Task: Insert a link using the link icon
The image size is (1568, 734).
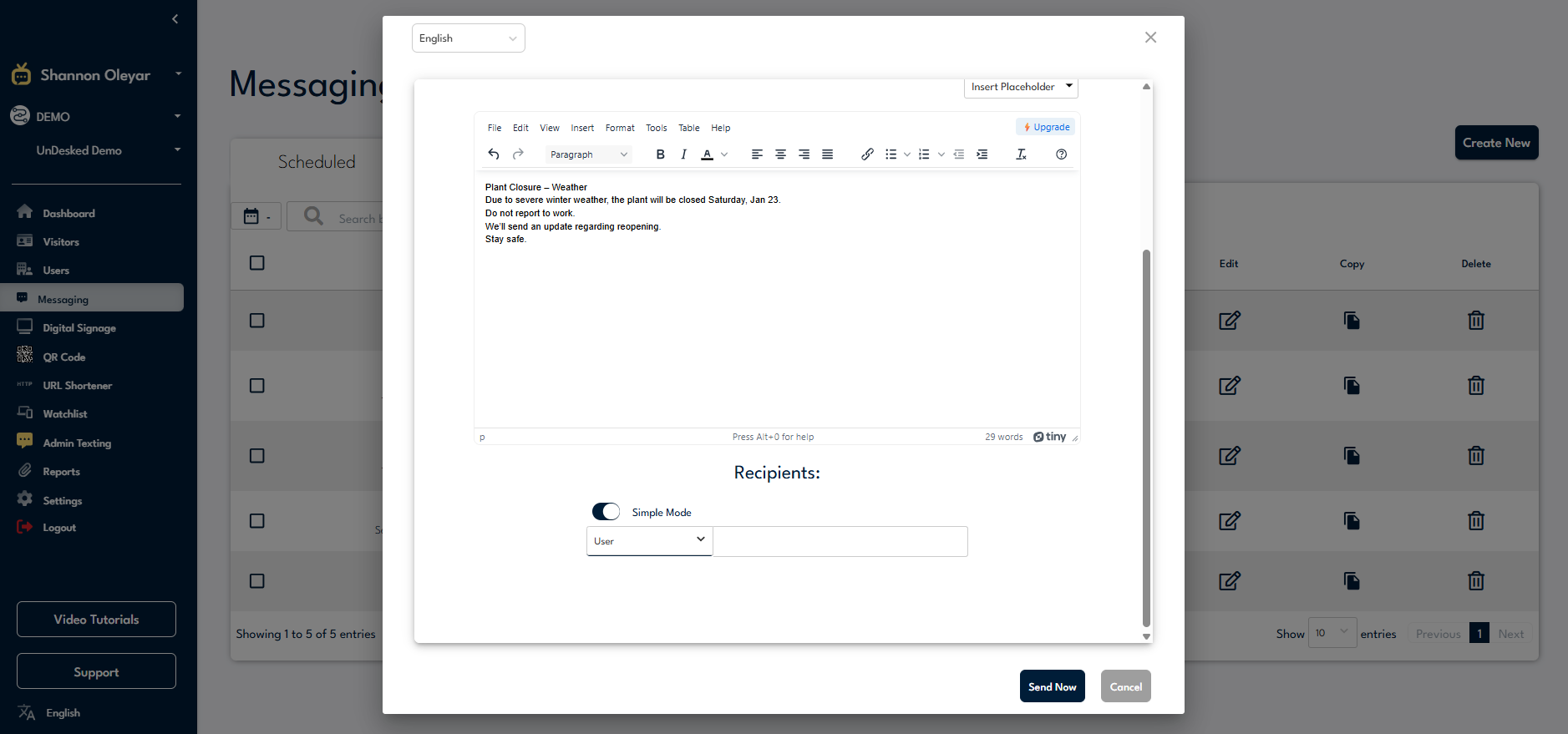Action: [x=867, y=154]
